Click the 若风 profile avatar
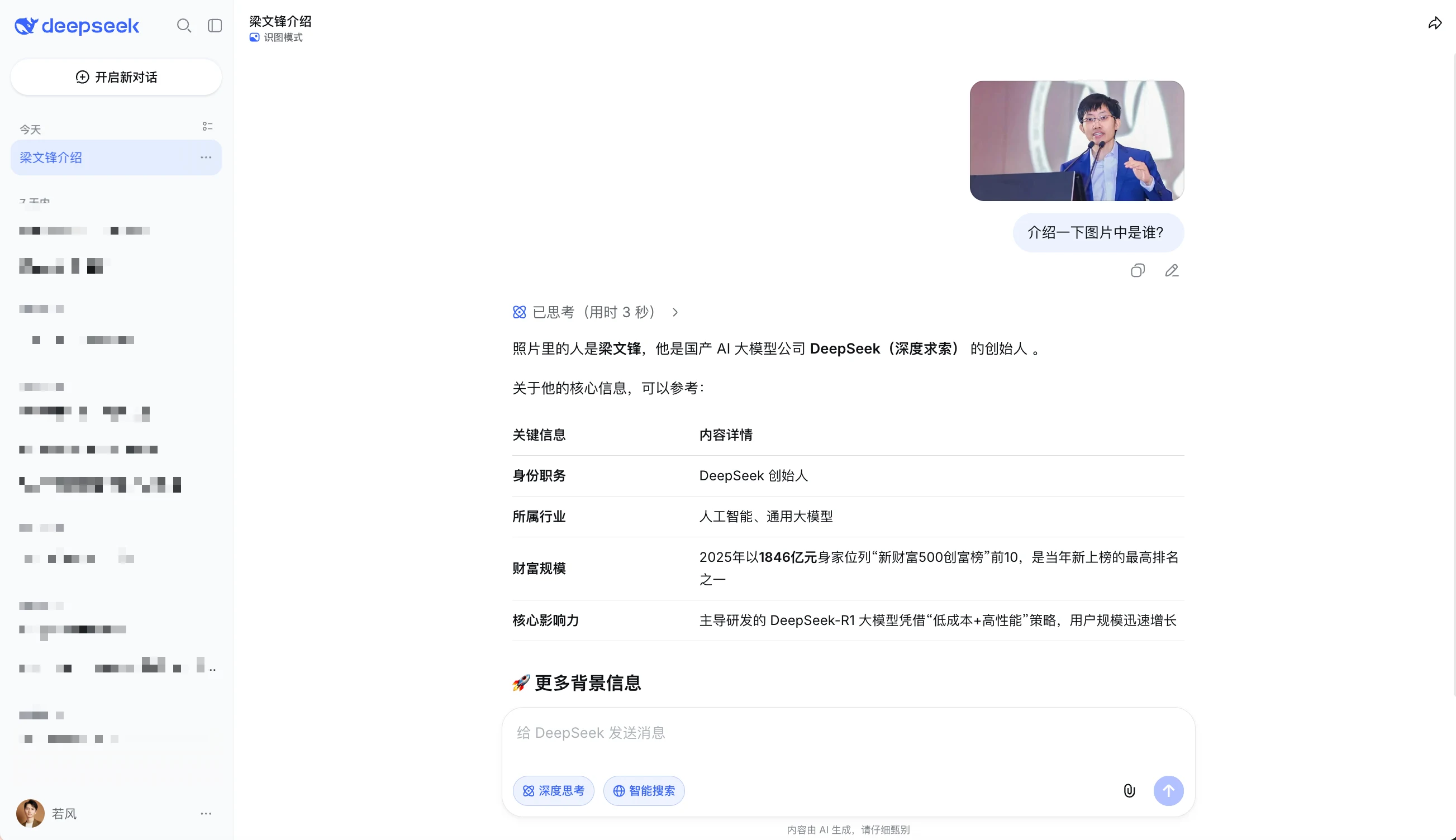 tap(30, 813)
